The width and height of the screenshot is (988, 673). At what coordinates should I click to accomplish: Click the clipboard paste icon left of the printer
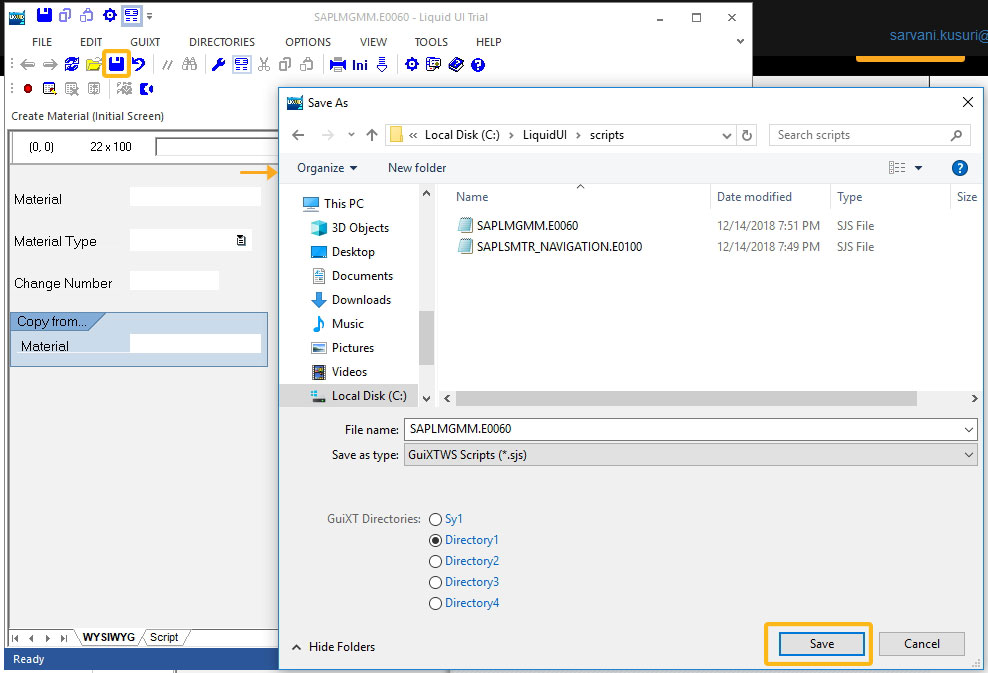(x=307, y=64)
